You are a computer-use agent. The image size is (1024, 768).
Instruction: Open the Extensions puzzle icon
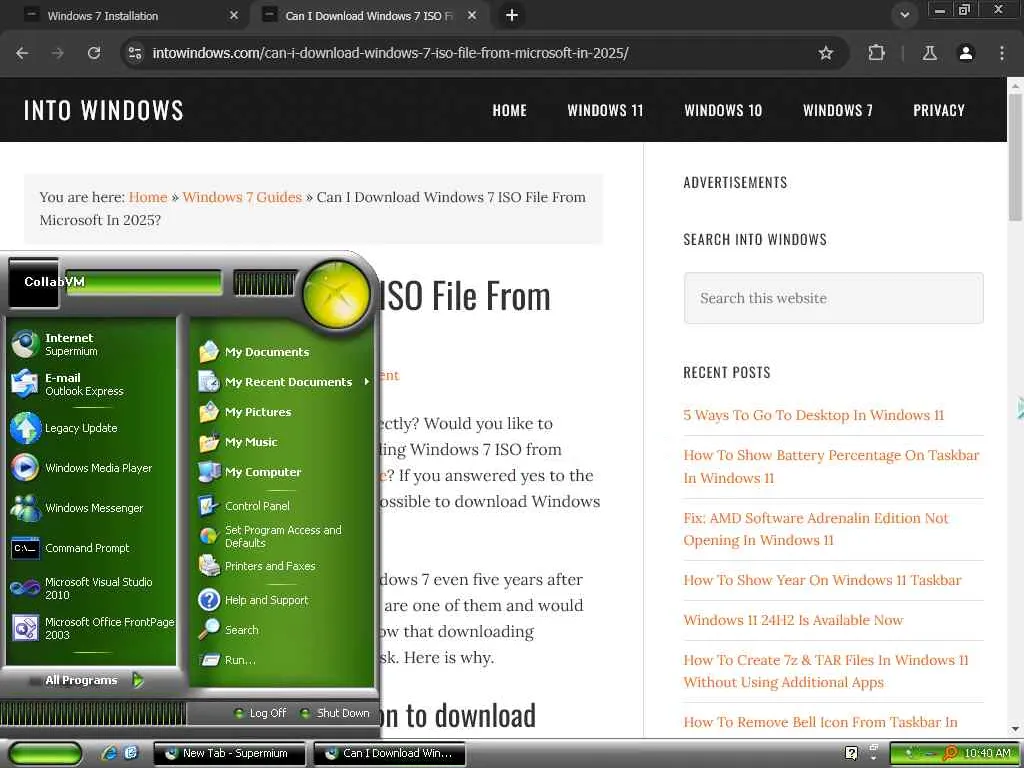[x=876, y=53]
